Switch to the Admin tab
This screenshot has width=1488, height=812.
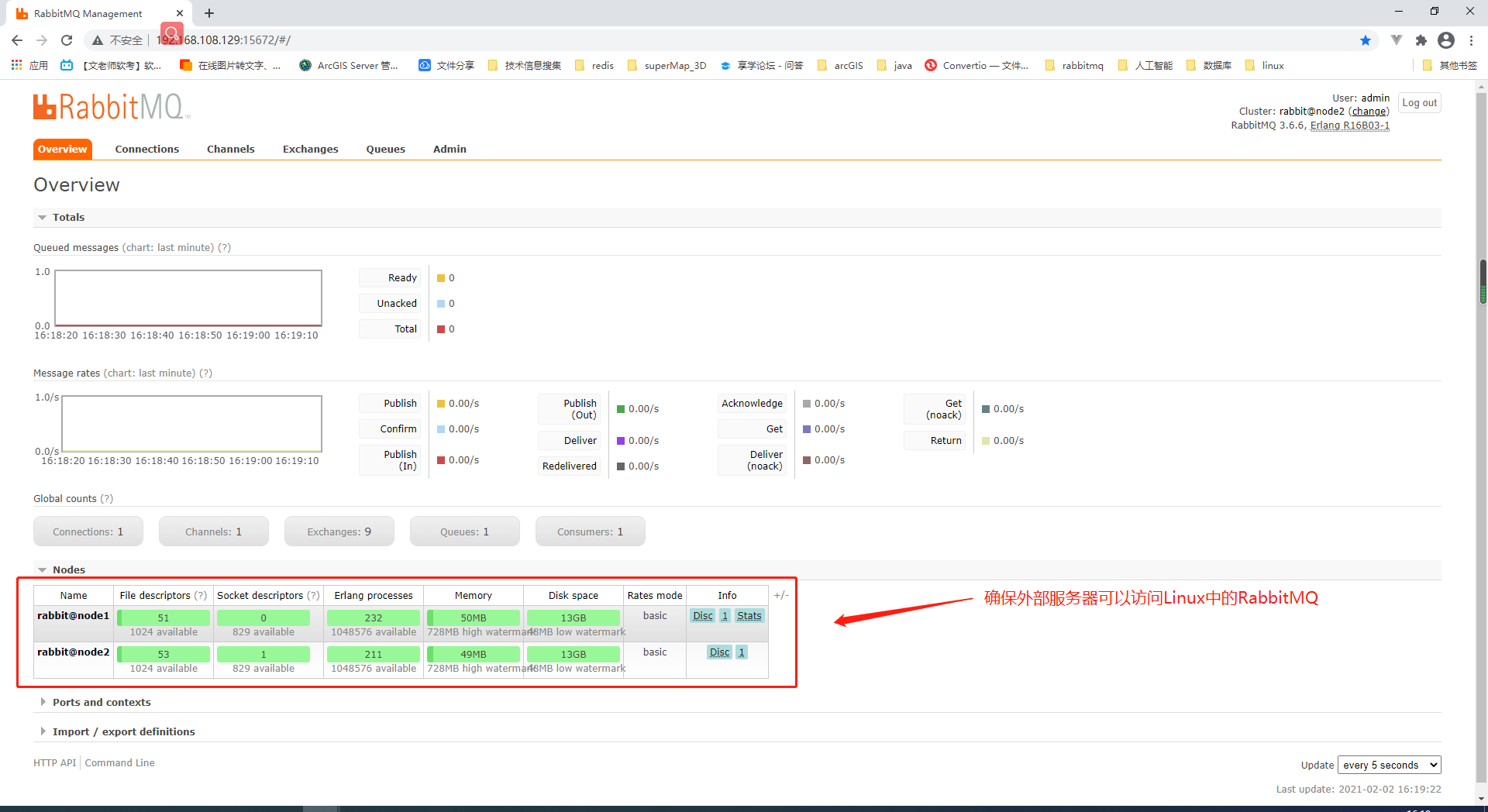[x=449, y=149]
